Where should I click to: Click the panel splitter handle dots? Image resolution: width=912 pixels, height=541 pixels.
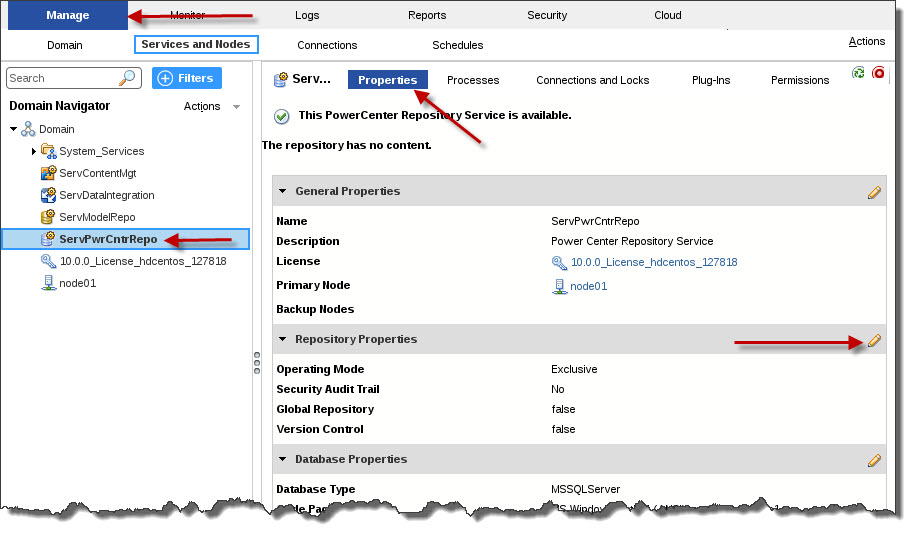click(x=257, y=362)
